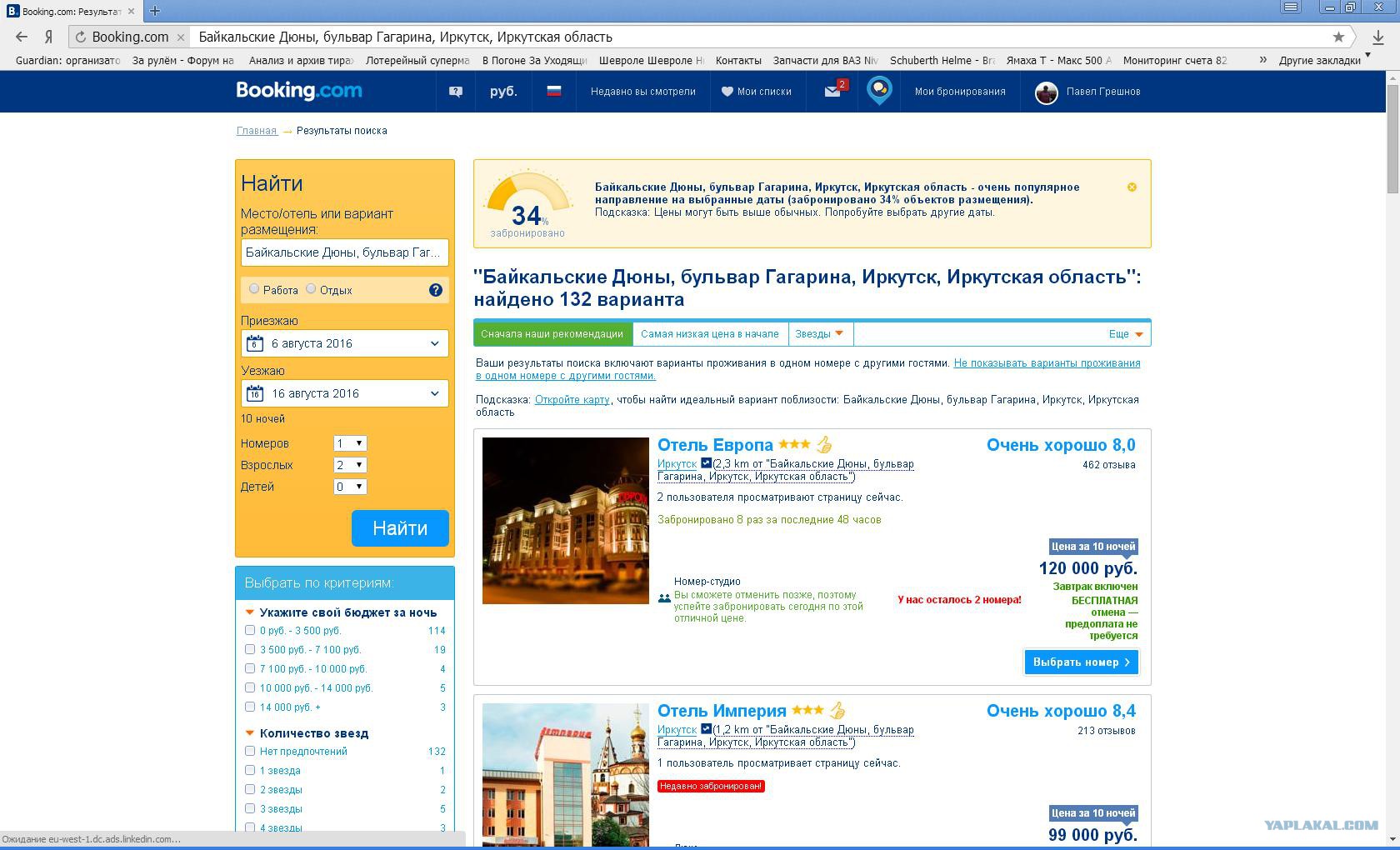Open a new browser tab with plus
Screen dimensions: 1400x850
coord(154,11)
